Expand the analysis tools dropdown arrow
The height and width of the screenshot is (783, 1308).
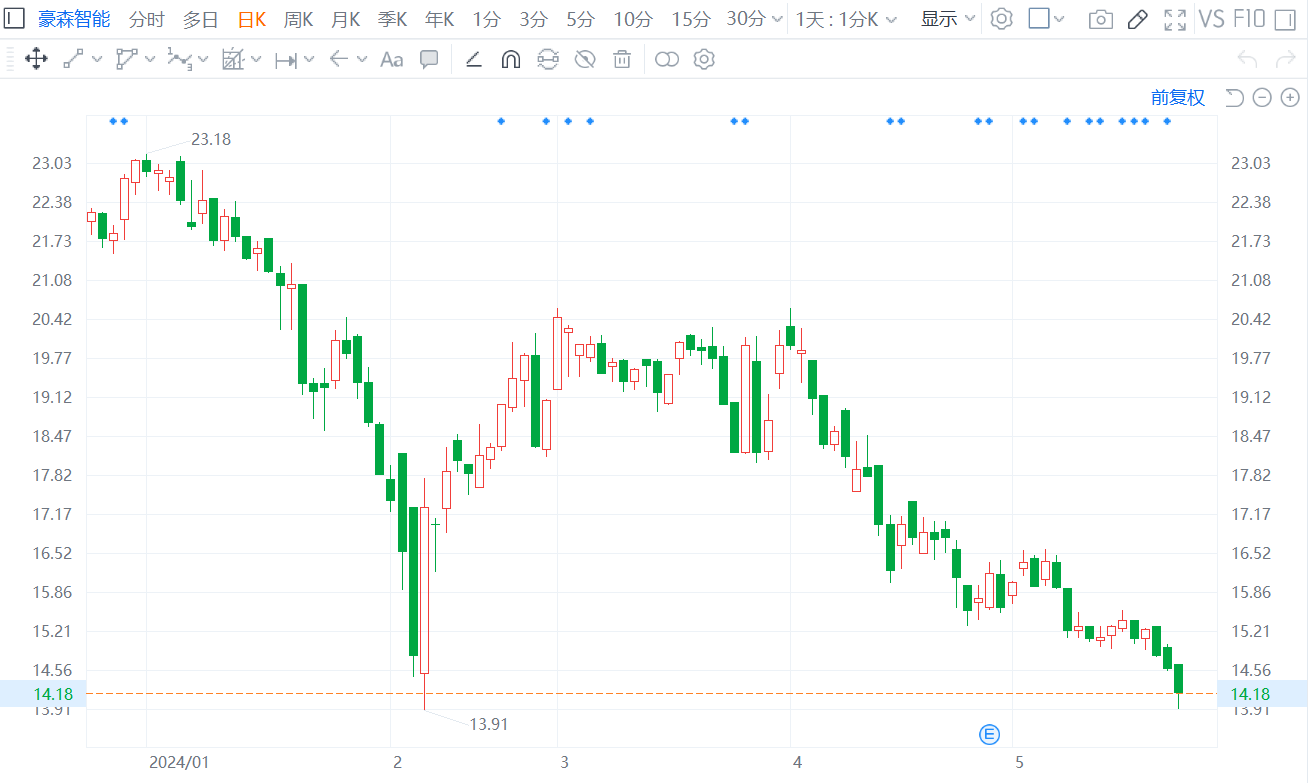coord(256,60)
